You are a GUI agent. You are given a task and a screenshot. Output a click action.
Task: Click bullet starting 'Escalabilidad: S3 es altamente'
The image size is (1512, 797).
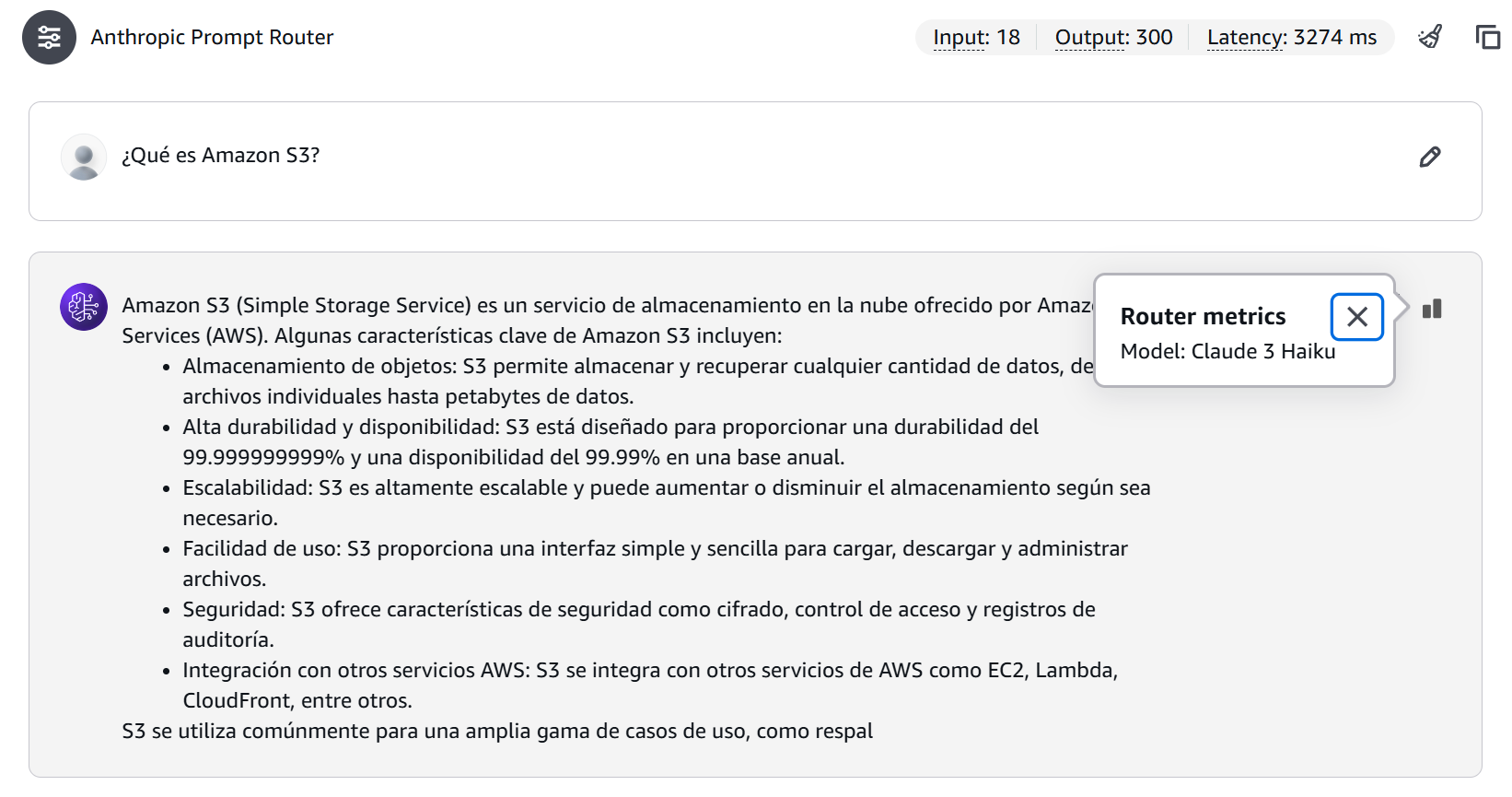coord(667,503)
